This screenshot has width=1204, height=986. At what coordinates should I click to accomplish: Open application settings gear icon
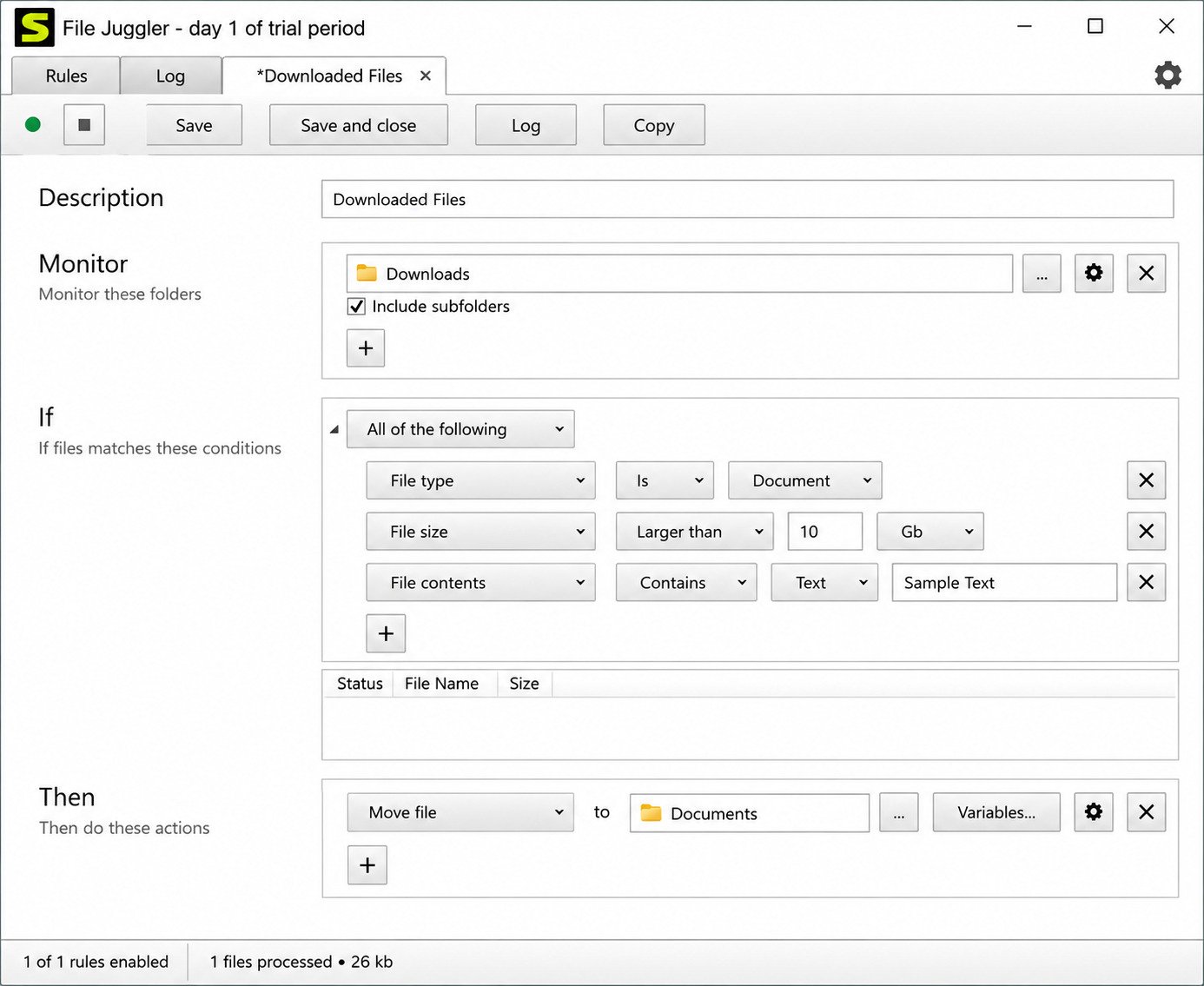(x=1168, y=76)
